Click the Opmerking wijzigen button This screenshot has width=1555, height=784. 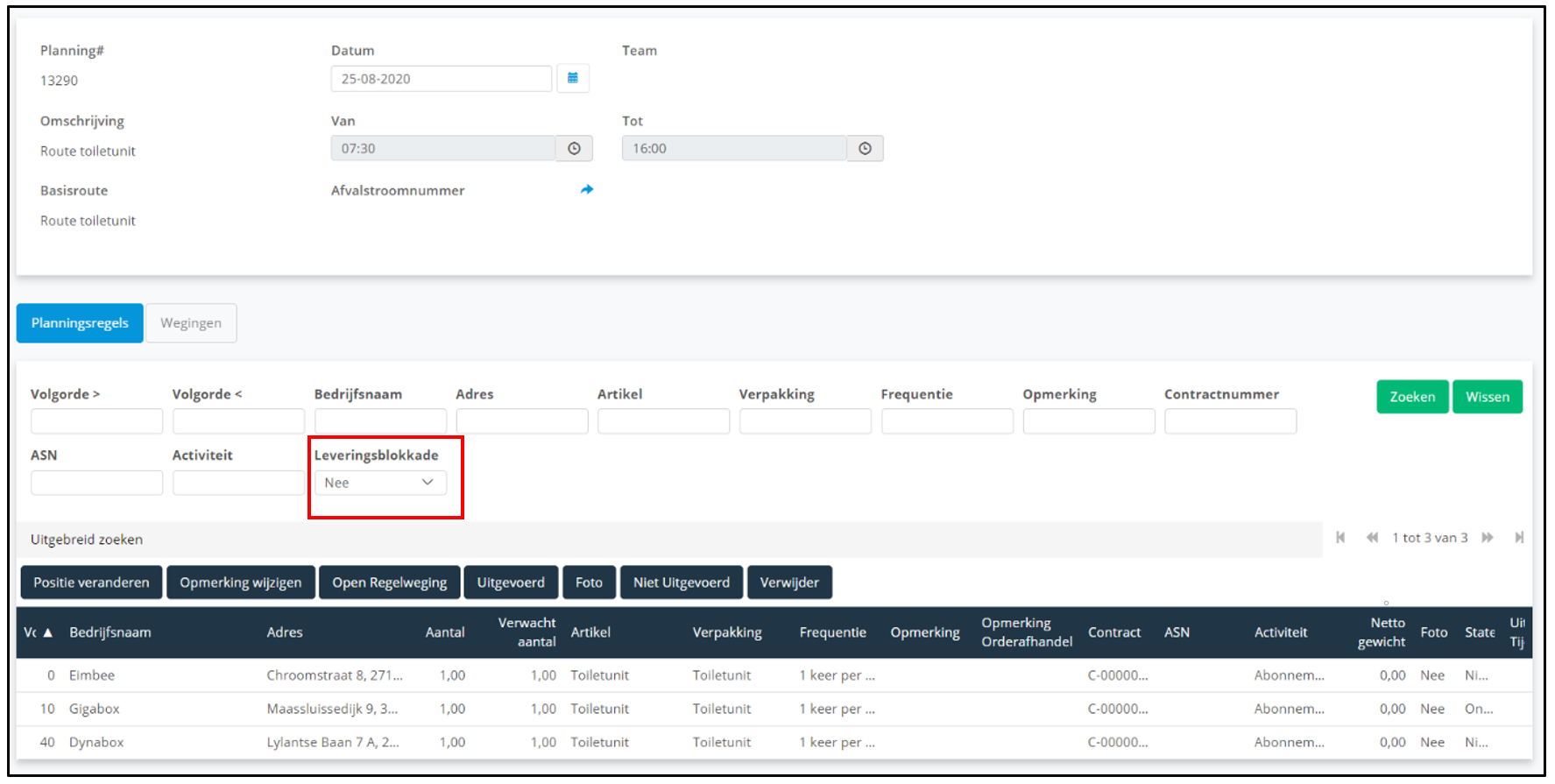[241, 583]
